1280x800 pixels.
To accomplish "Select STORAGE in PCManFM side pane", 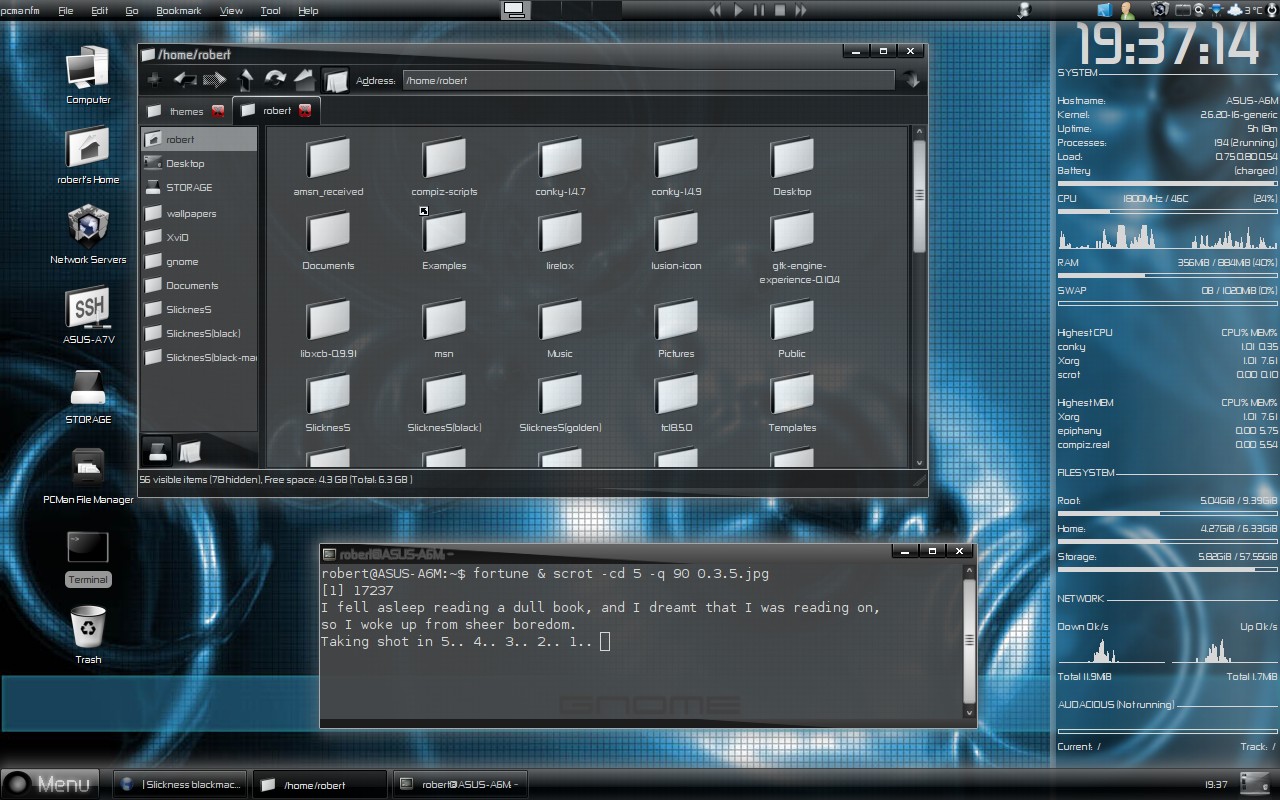I will 199,187.
